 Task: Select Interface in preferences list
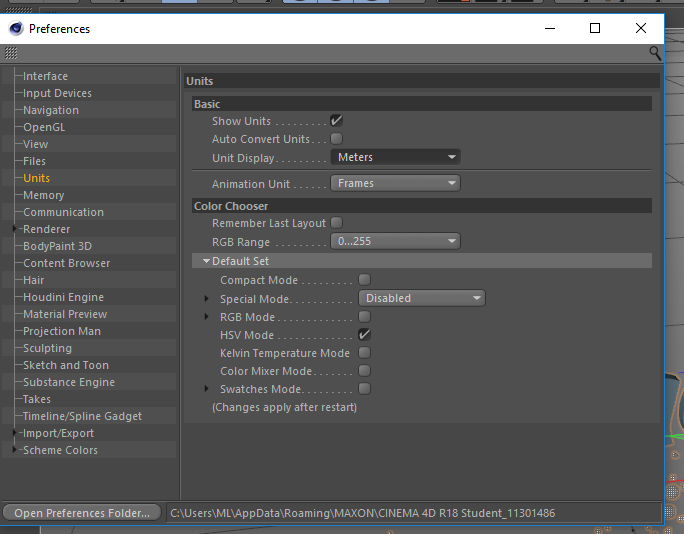[45, 76]
